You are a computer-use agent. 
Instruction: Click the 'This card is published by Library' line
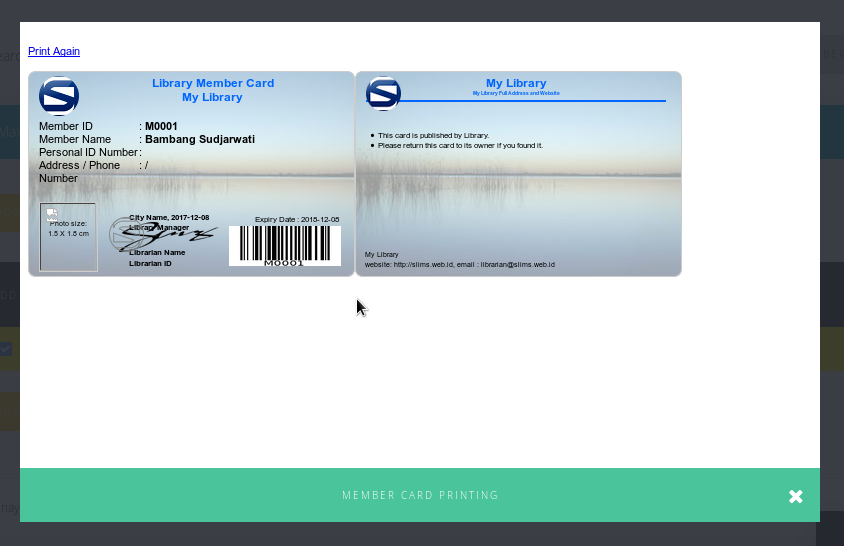(433, 135)
